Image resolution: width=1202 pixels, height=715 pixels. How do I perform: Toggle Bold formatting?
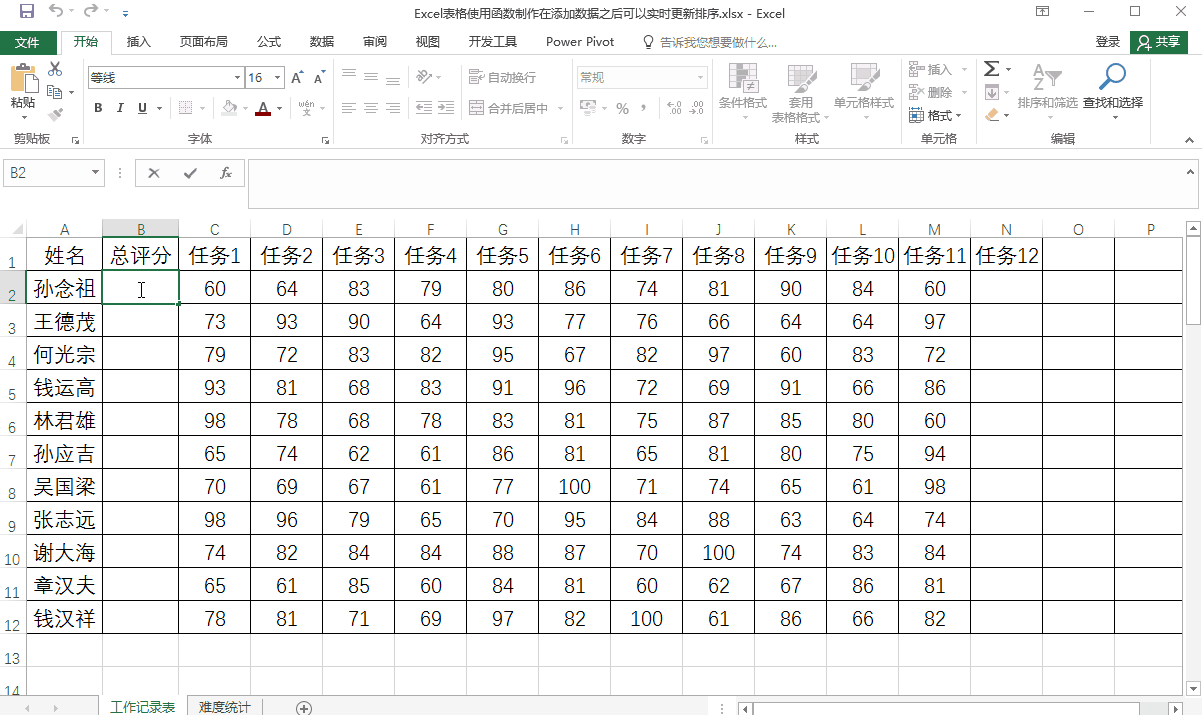[98, 108]
